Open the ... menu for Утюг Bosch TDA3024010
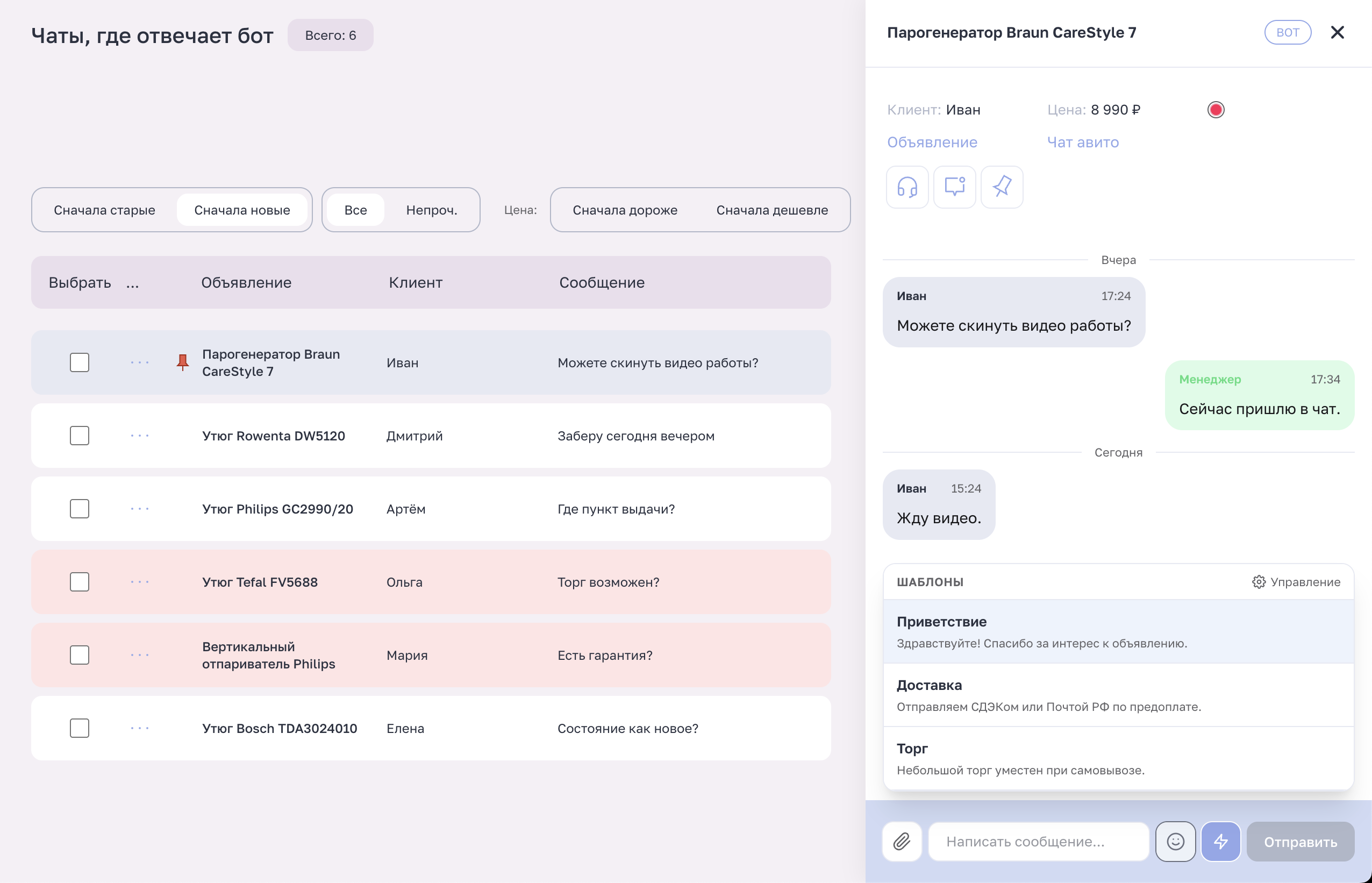 tap(139, 728)
